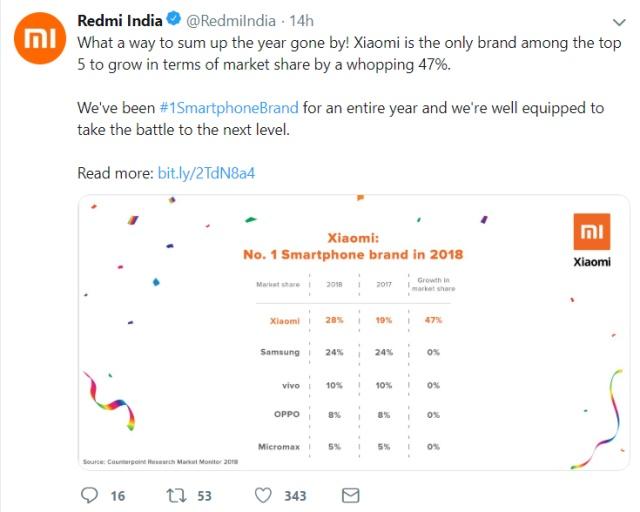Click the Redmi India account name

pyautogui.click(x=120, y=20)
